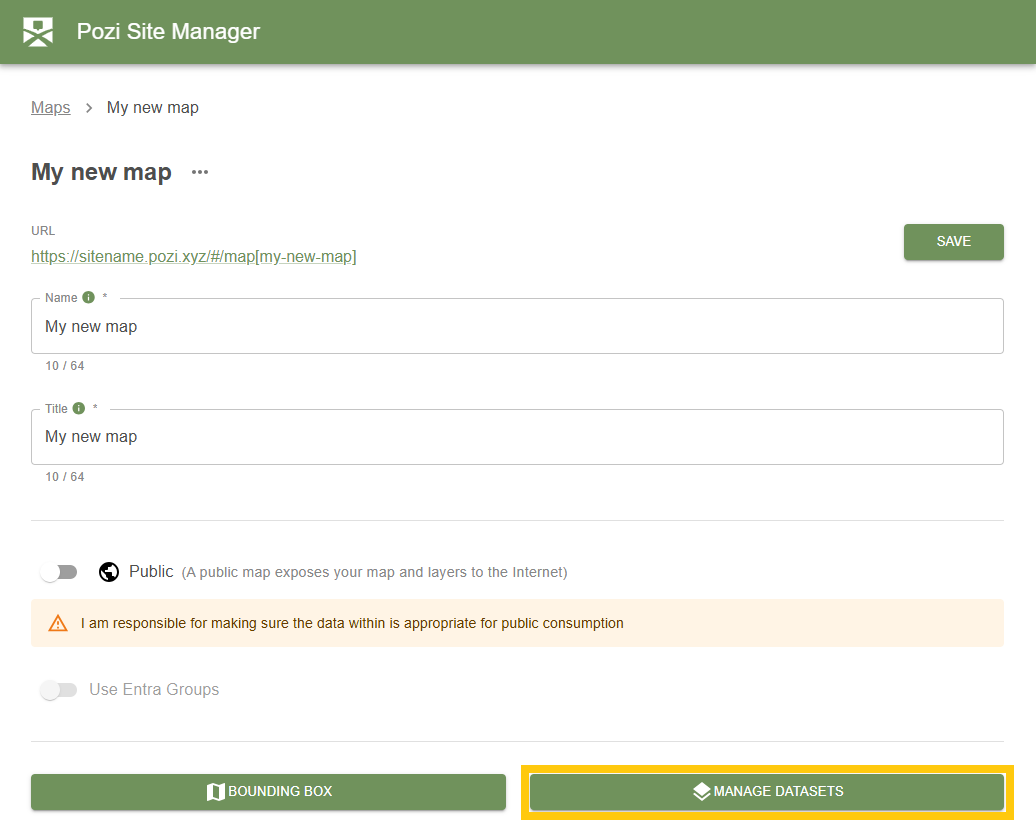The image size is (1036, 839).
Task: Click the globe icon beside Public label
Action: (108, 571)
